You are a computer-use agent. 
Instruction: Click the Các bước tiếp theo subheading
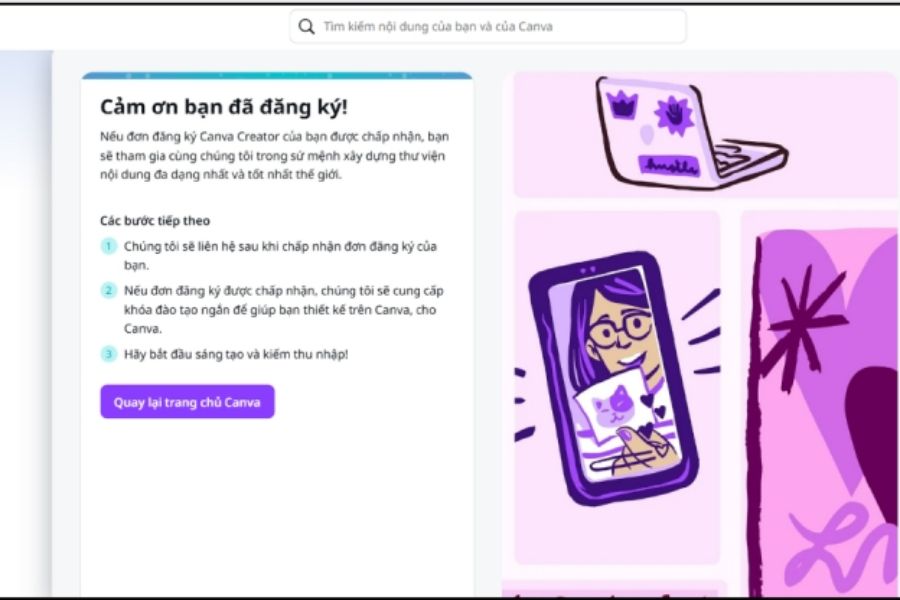(155, 220)
